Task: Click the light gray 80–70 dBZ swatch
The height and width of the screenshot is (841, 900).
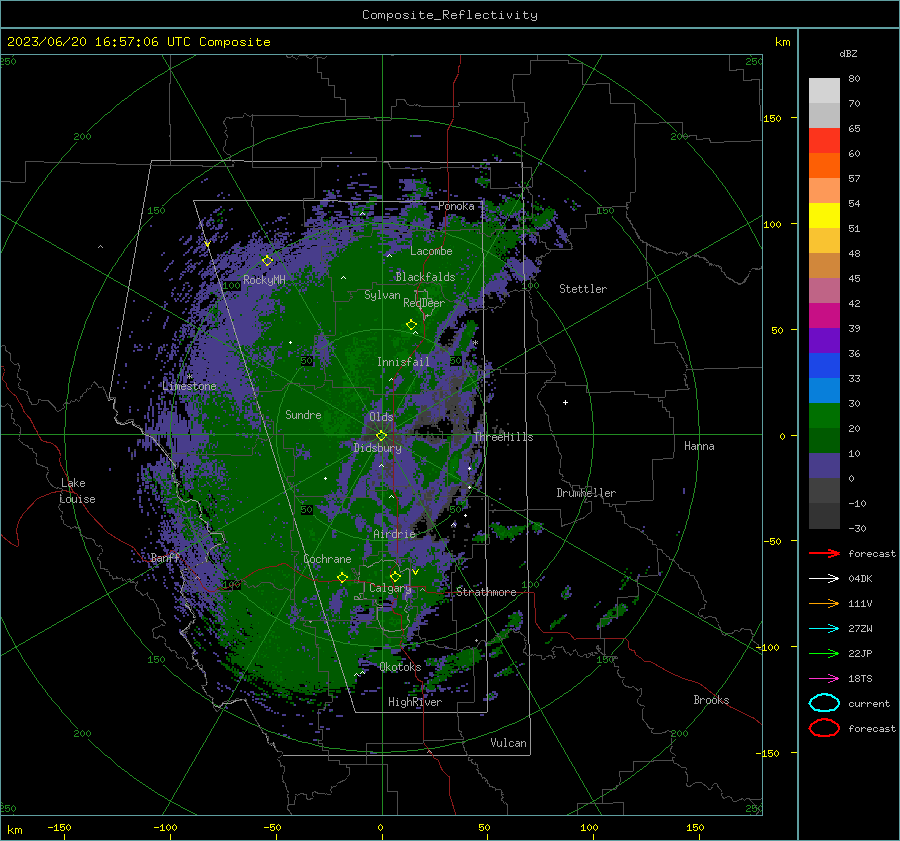Action: (x=824, y=91)
